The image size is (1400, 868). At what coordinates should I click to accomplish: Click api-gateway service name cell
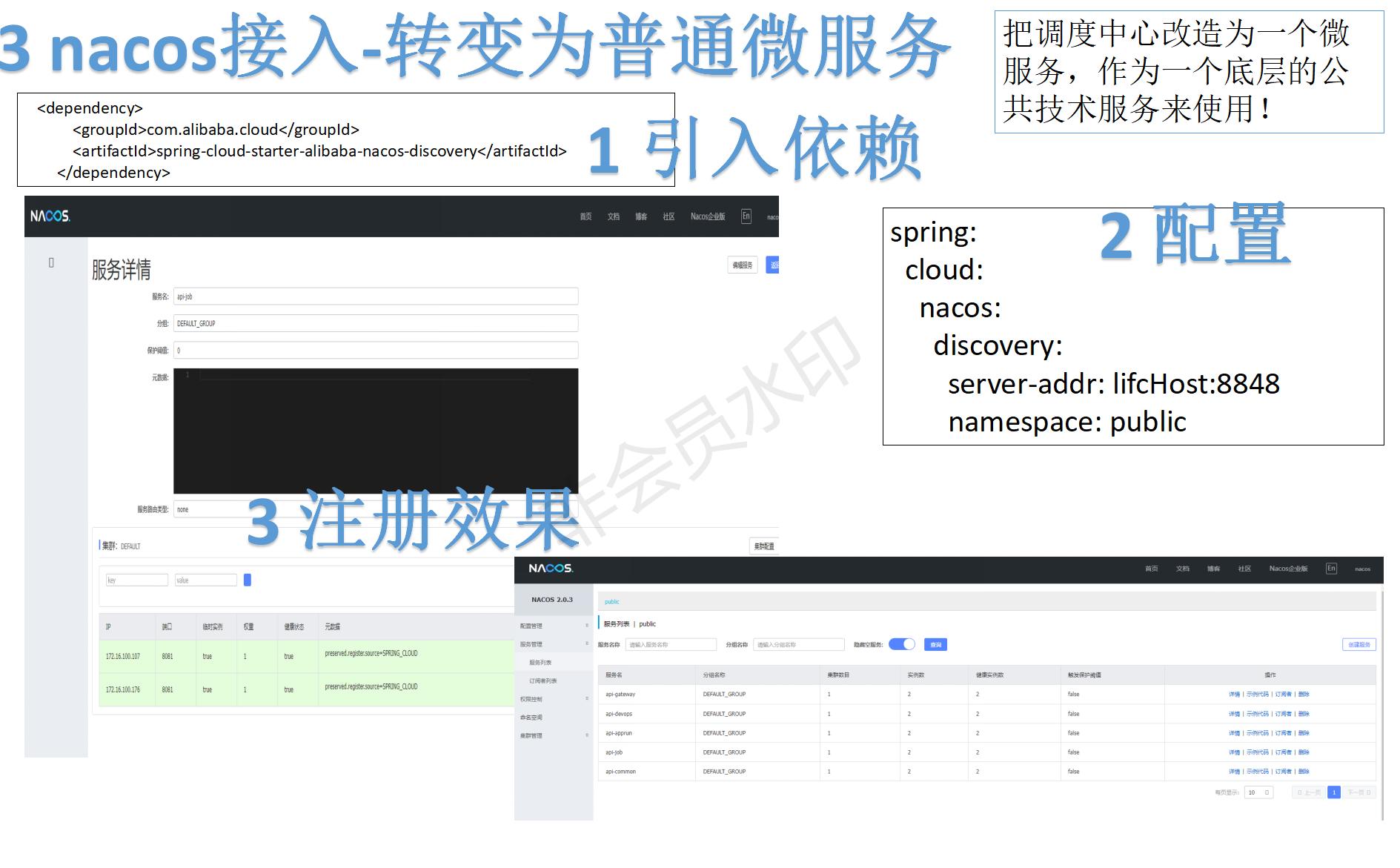coord(620,695)
